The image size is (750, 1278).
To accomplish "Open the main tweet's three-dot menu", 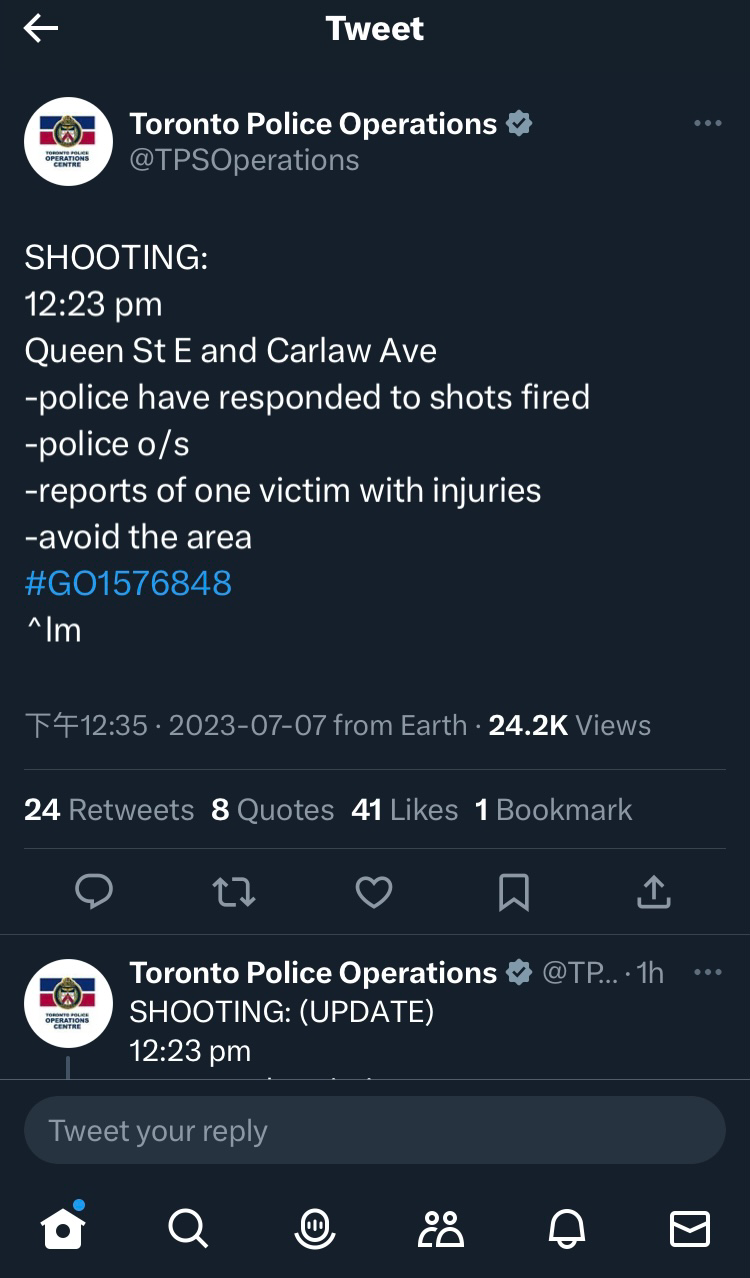I will coord(707,123).
